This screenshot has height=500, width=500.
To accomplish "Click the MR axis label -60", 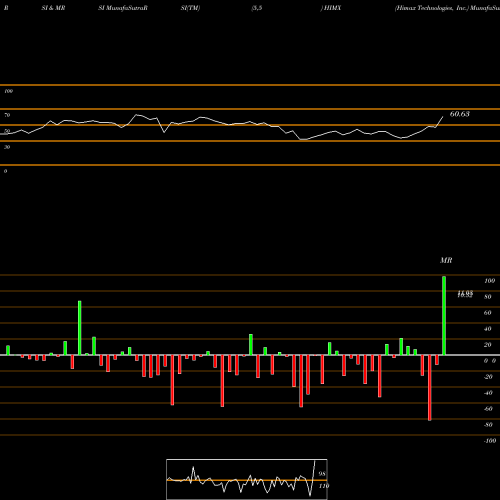I will pyautogui.click(x=488, y=409).
